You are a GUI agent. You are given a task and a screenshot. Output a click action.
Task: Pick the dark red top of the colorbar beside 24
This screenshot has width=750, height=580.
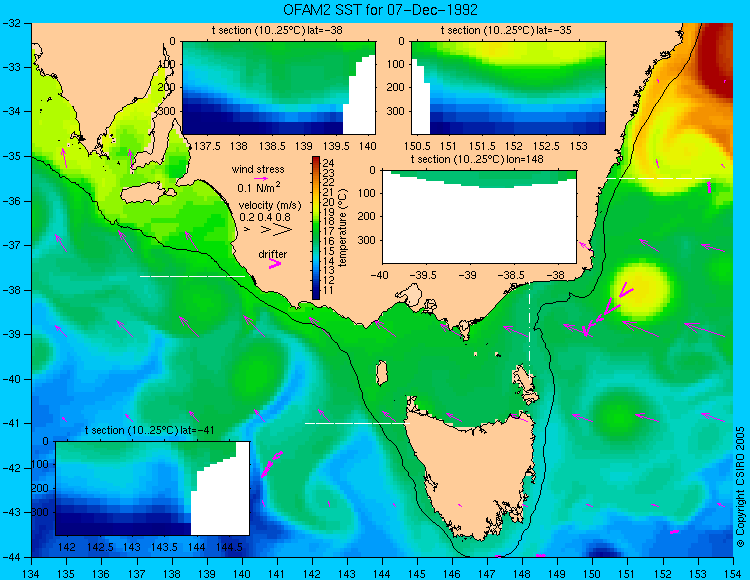[316, 161]
